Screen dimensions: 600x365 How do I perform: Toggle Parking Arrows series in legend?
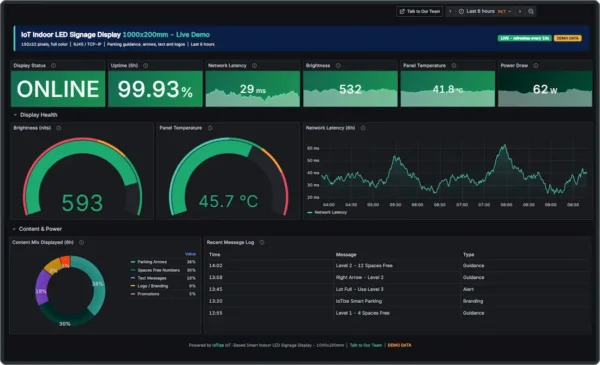click(x=152, y=262)
